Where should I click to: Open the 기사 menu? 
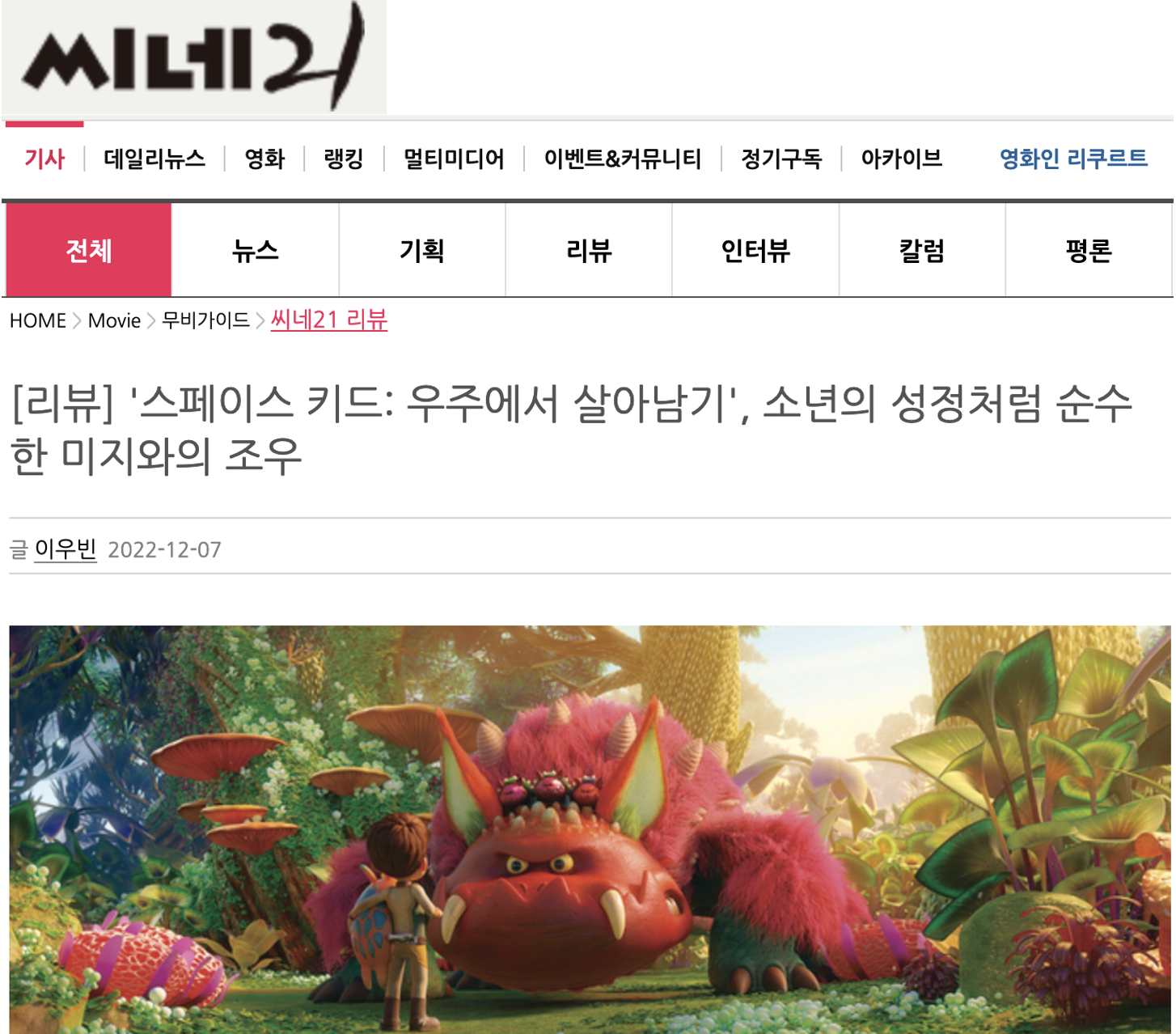(44, 159)
